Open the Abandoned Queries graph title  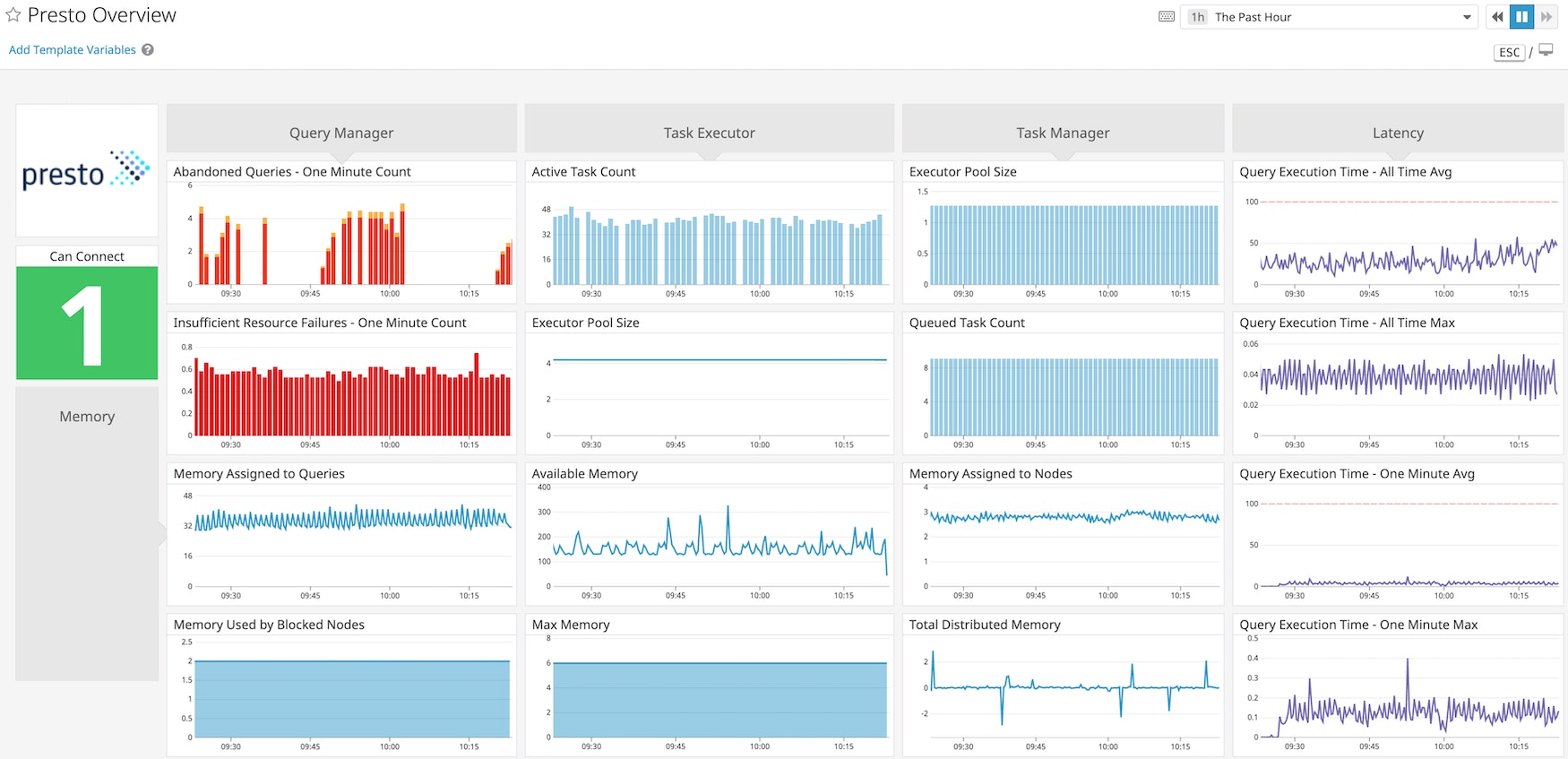click(x=292, y=172)
